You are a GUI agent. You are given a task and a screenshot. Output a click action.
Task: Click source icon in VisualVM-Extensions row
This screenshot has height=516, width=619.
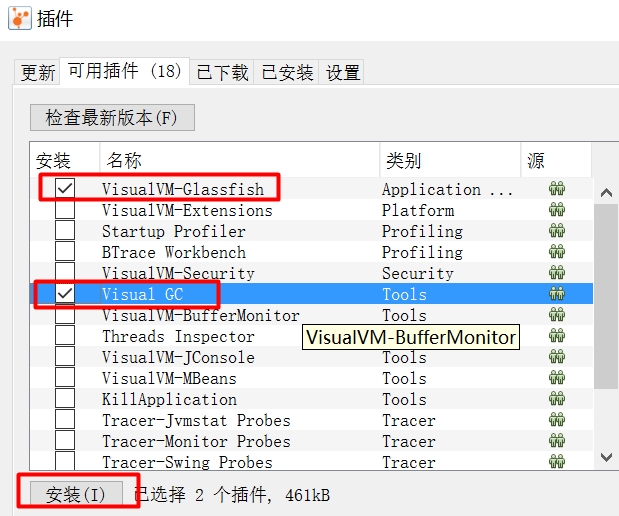point(557,210)
